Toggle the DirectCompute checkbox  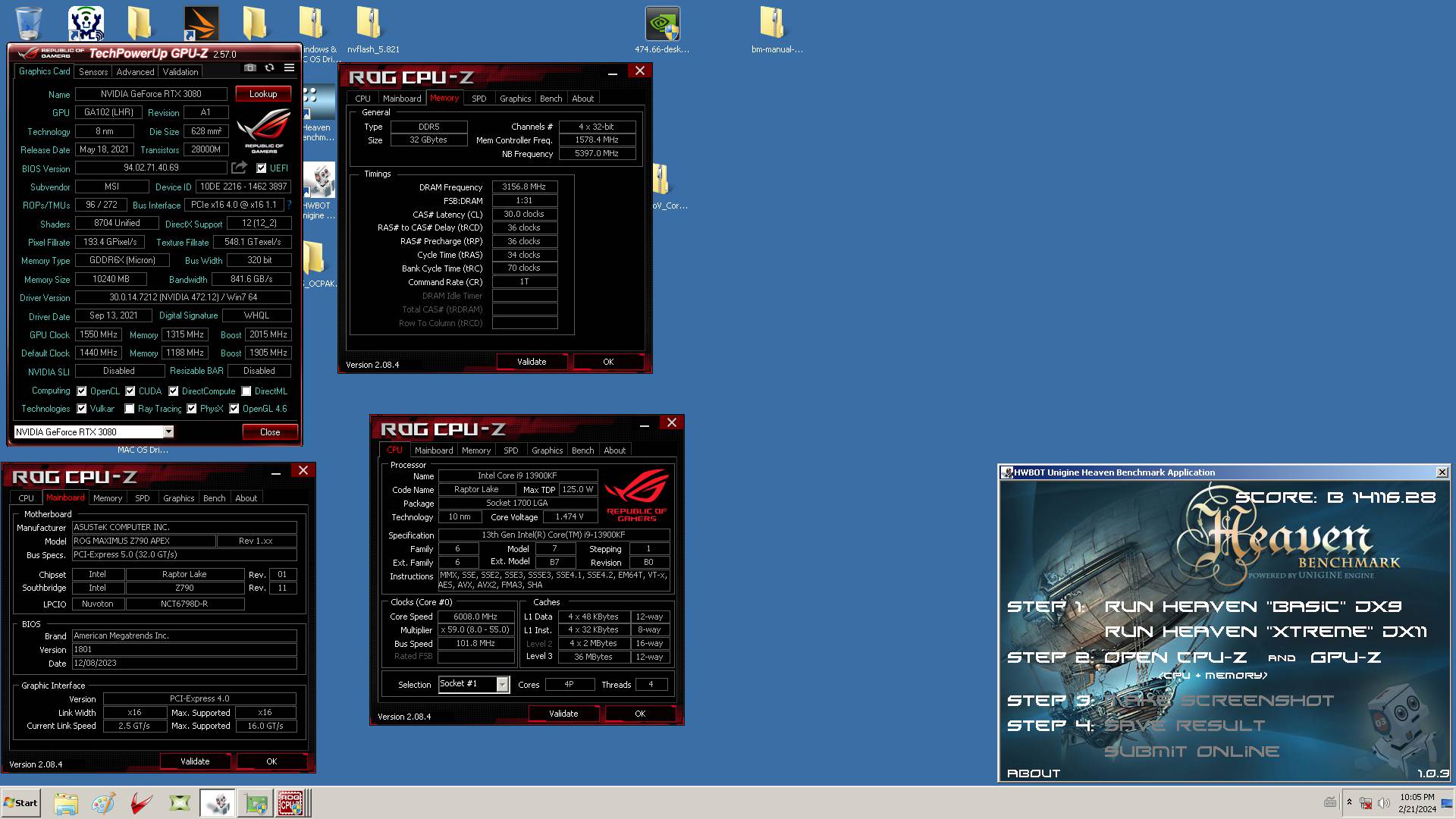174,391
